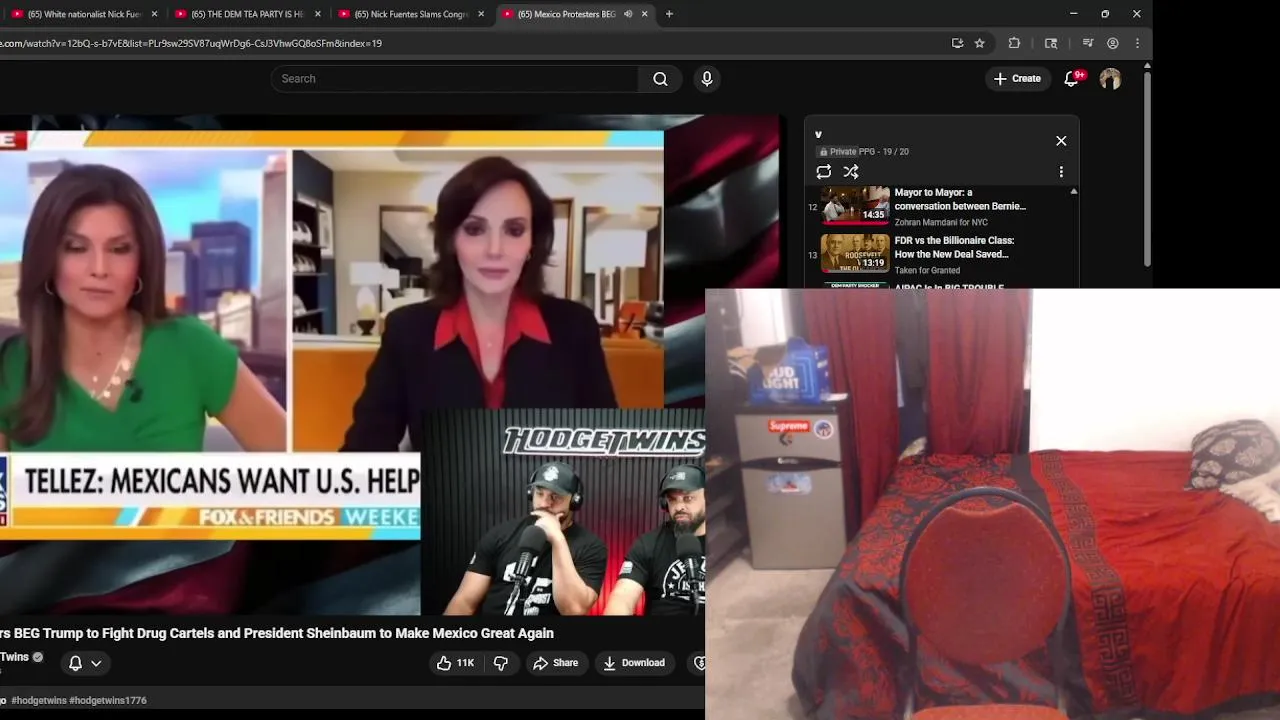The width and height of the screenshot is (1280, 720).
Task: Close the playlist panel
Action: point(1061,141)
